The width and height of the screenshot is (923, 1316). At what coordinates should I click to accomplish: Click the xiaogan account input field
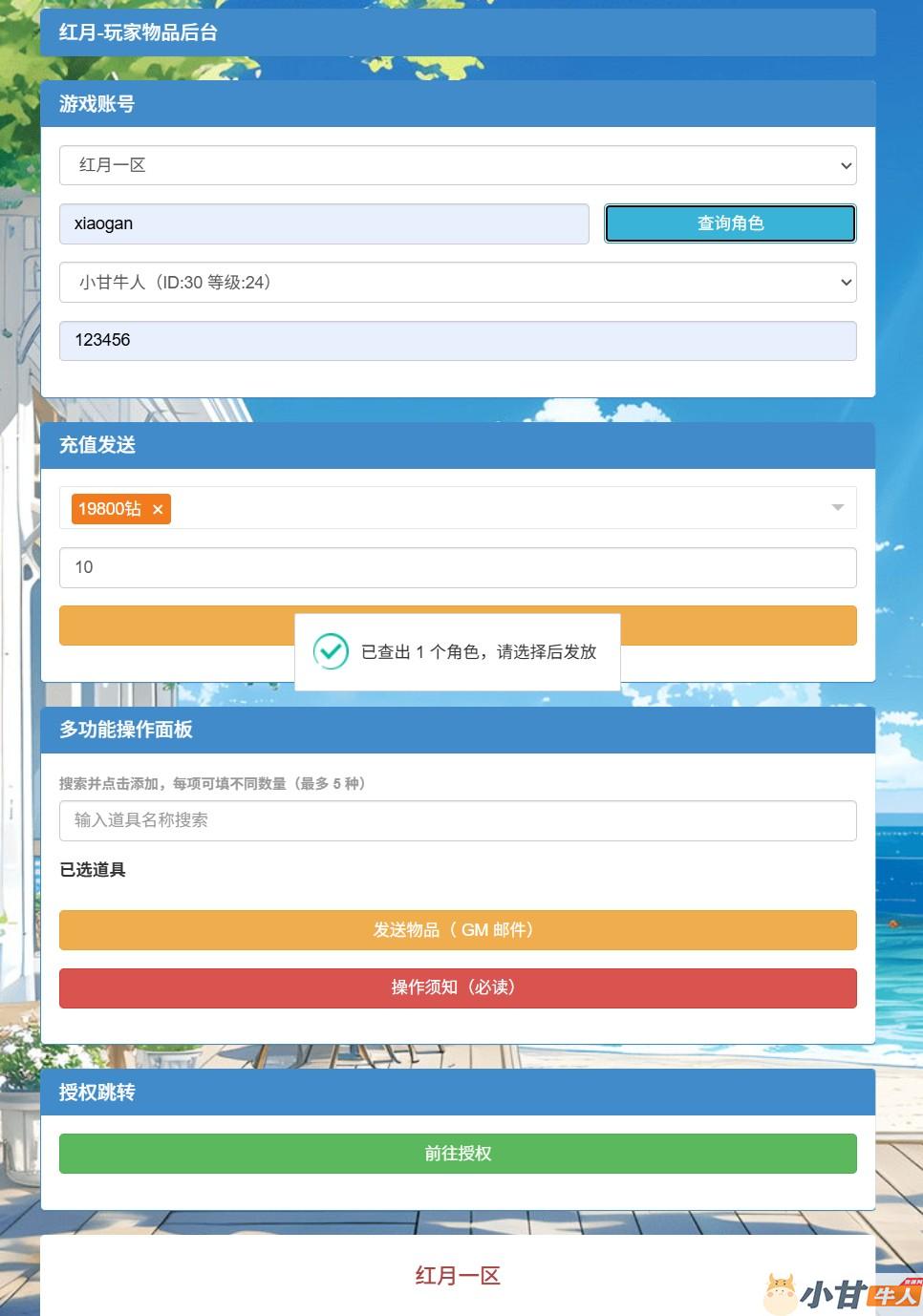click(x=324, y=223)
